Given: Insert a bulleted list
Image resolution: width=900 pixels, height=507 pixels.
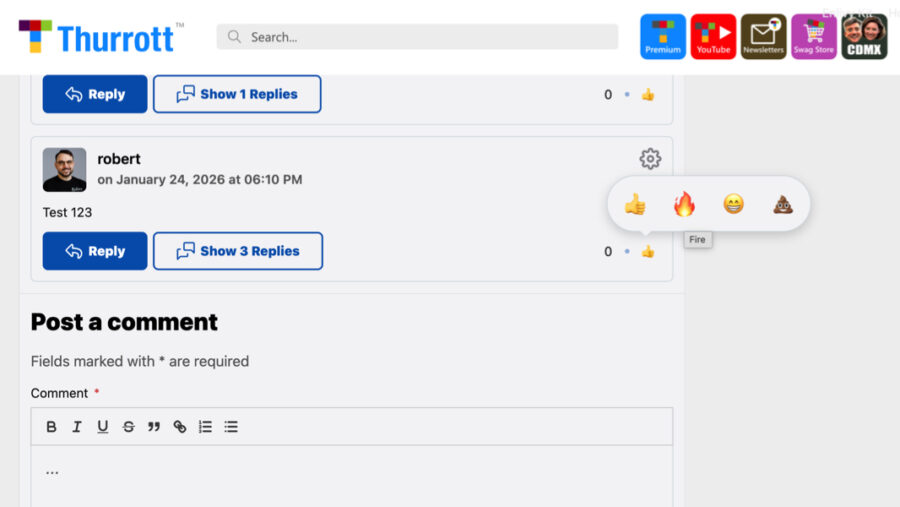Looking at the screenshot, I should [x=231, y=427].
